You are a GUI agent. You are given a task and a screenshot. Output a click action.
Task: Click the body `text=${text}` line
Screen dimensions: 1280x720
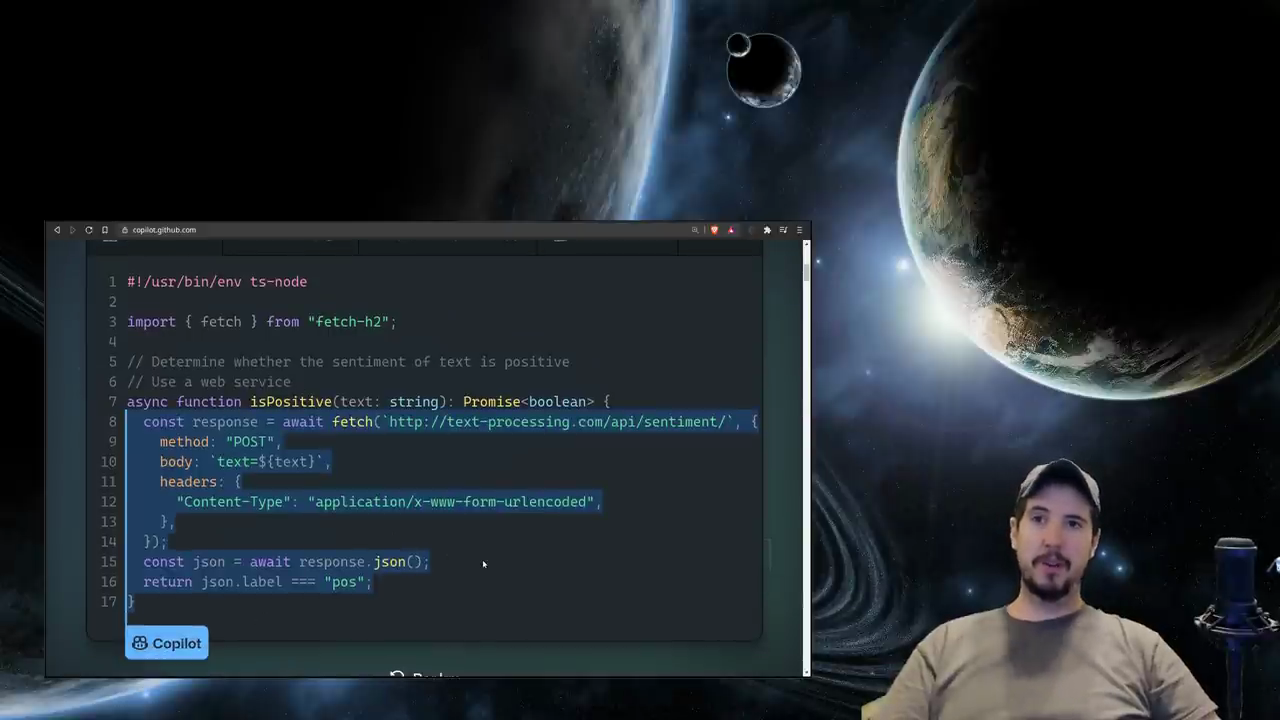point(245,462)
